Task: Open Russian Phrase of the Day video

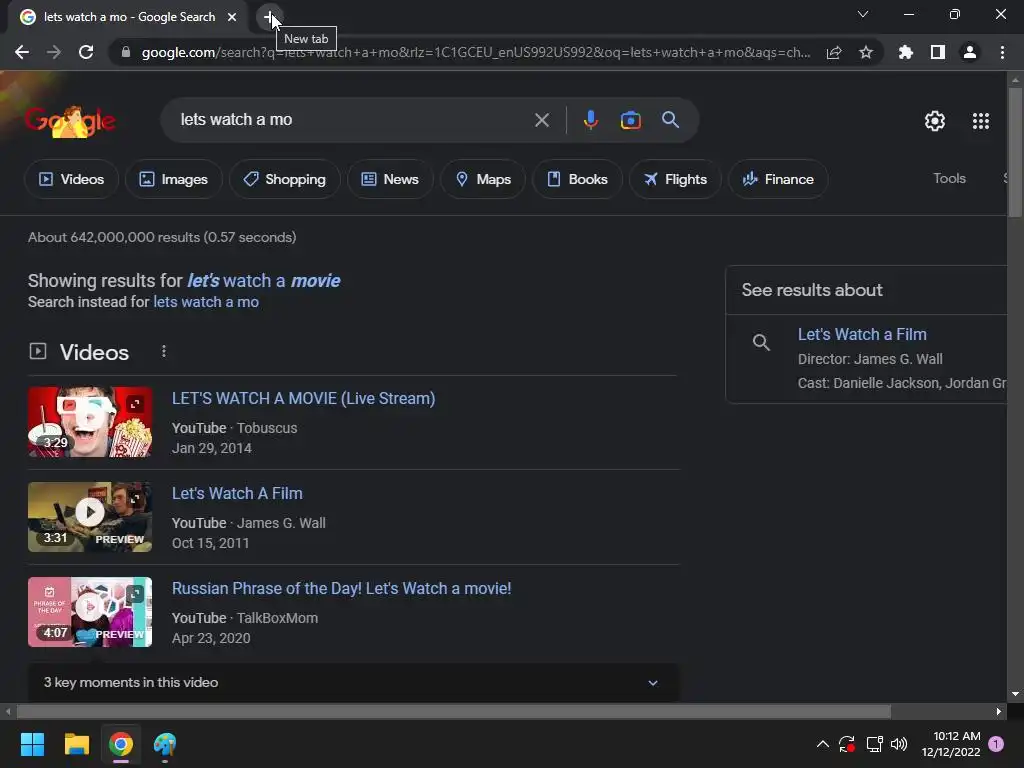Action: point(342,588)
